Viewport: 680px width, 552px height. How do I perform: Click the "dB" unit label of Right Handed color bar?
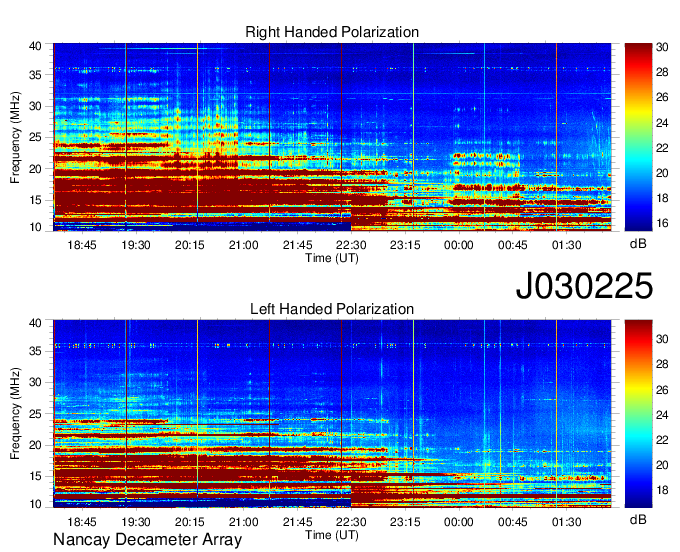[638, 244]
